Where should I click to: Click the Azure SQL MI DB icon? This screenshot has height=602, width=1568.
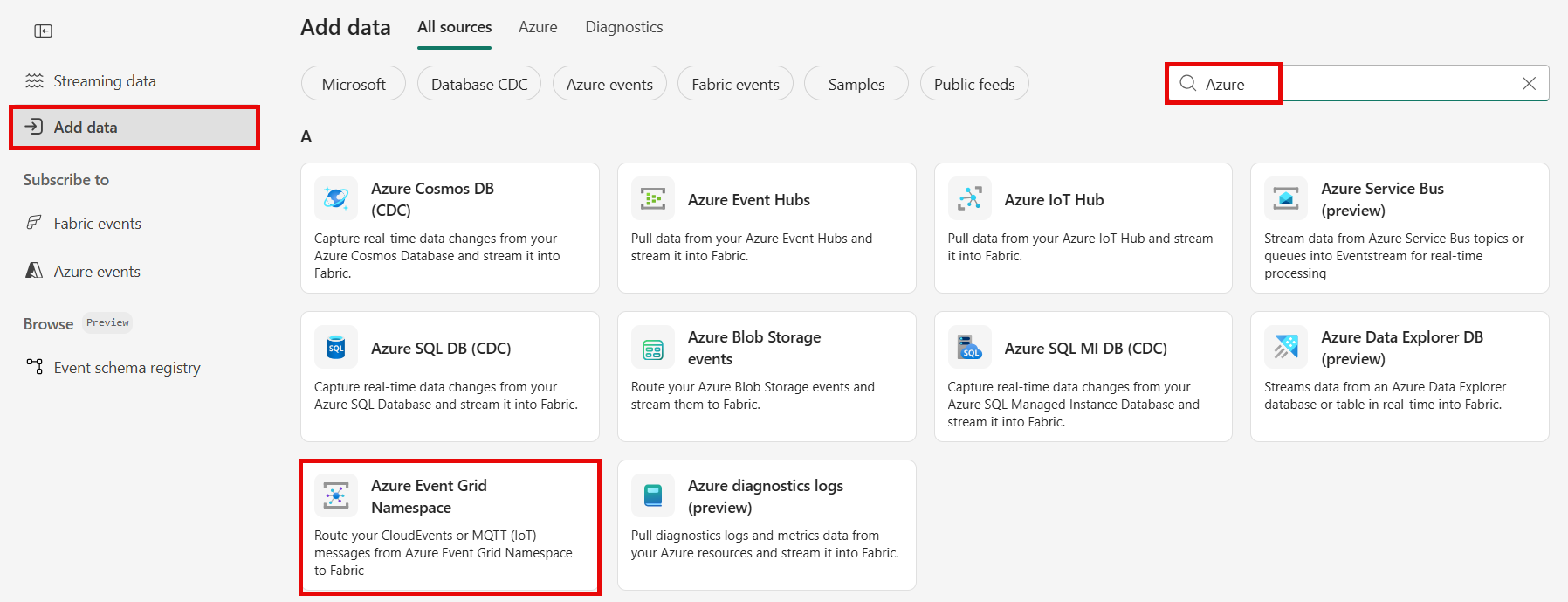coord(969,347)
